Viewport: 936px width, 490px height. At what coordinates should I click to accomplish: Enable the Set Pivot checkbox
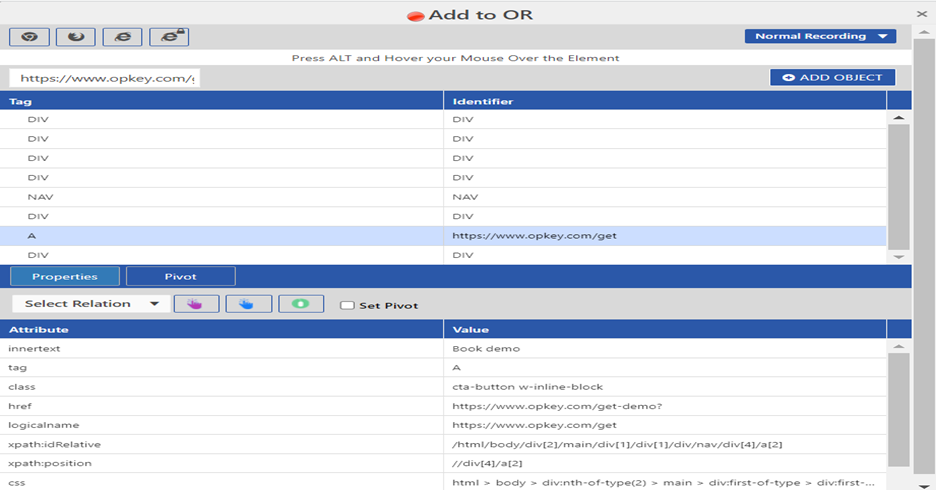point(347,305)
